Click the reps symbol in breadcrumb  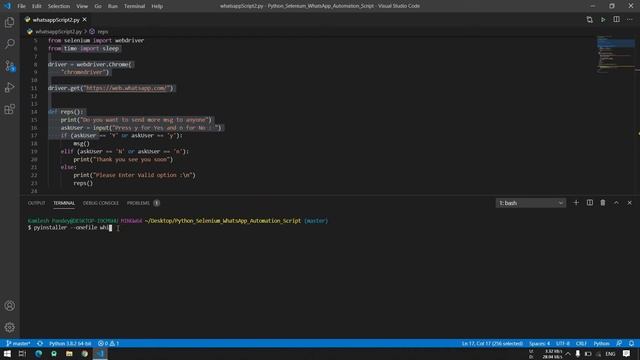click(103, 31)
